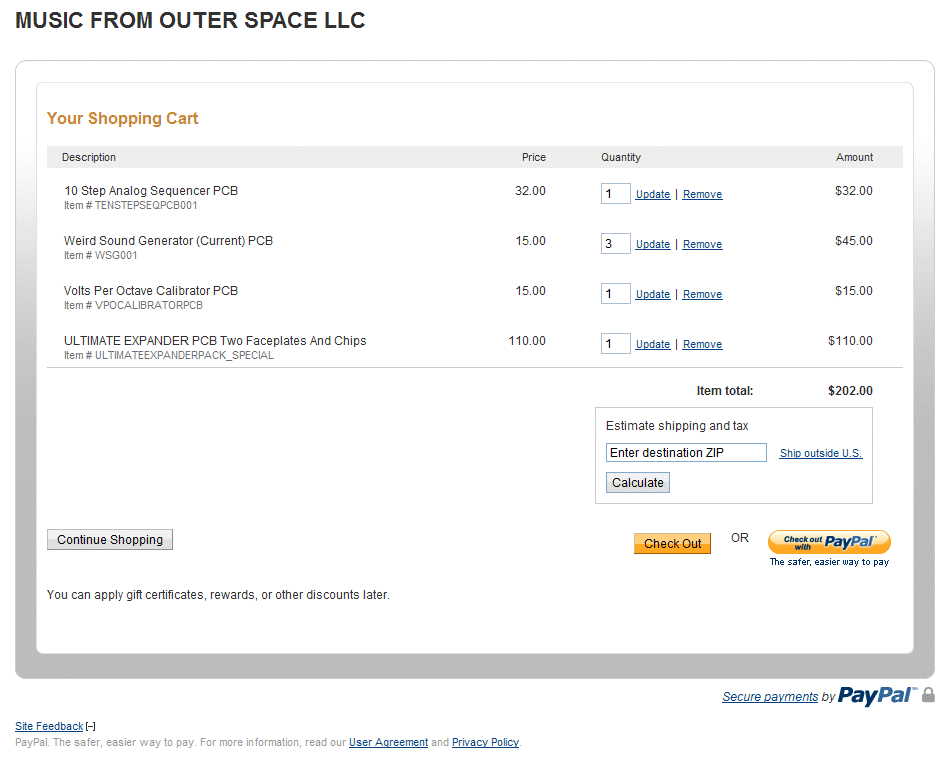Read the PayPal User Agreement
The width and height of the screenshot is (948, 759).
388,743
